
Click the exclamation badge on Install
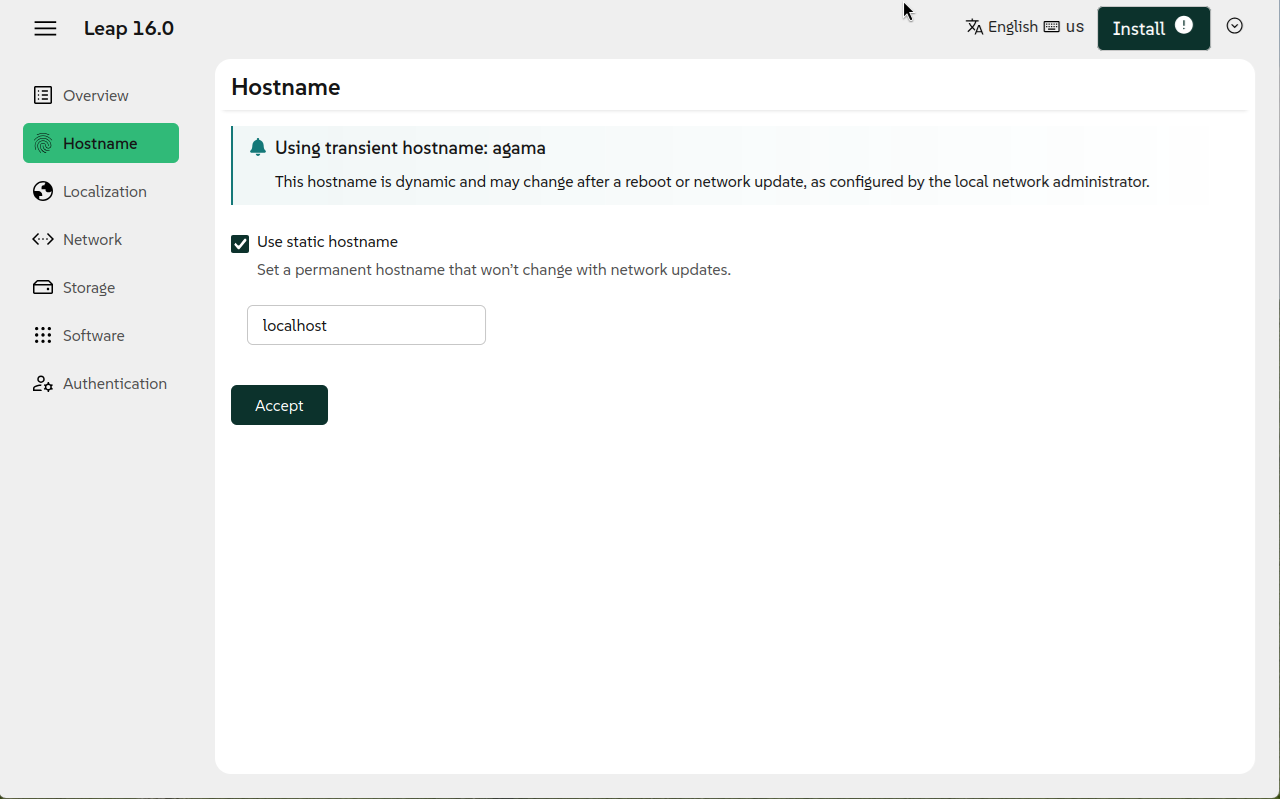(x=1184, y=25)
